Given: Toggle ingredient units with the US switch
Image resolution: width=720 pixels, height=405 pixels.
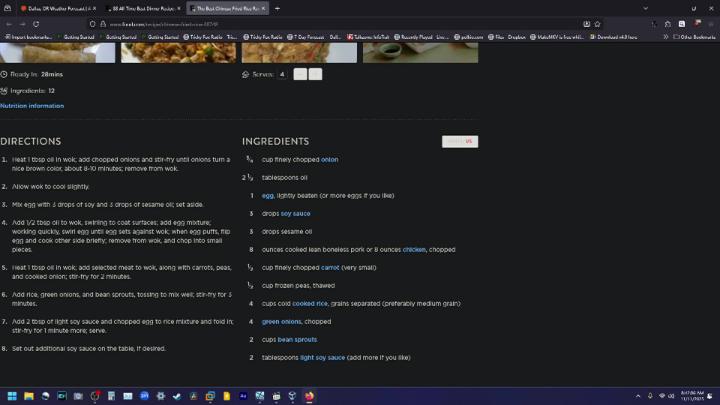Looking at the screenshot, I should (x=460, y=141).
